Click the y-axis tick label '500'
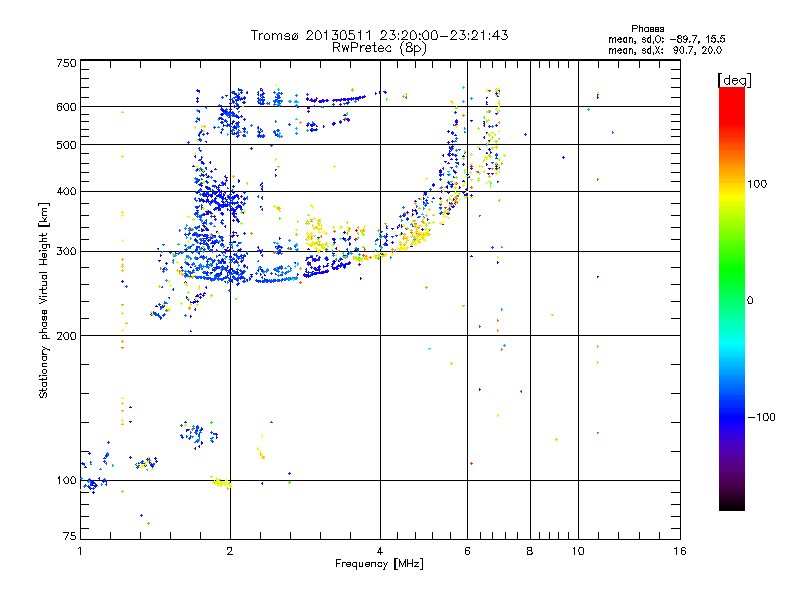 (x=66, y=145)
